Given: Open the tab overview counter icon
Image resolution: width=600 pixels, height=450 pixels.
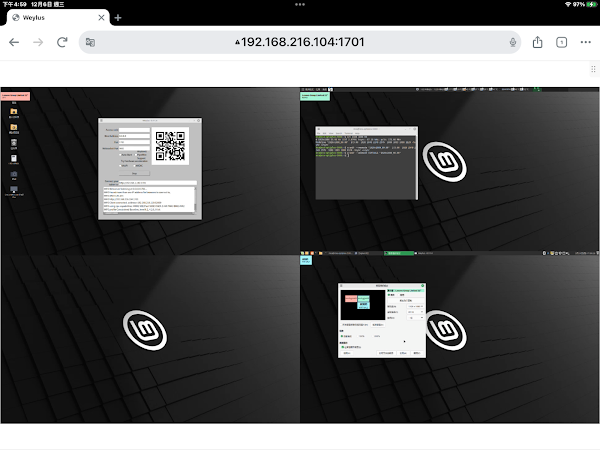Looking at the screenshot, I should [x=561, y=42].
